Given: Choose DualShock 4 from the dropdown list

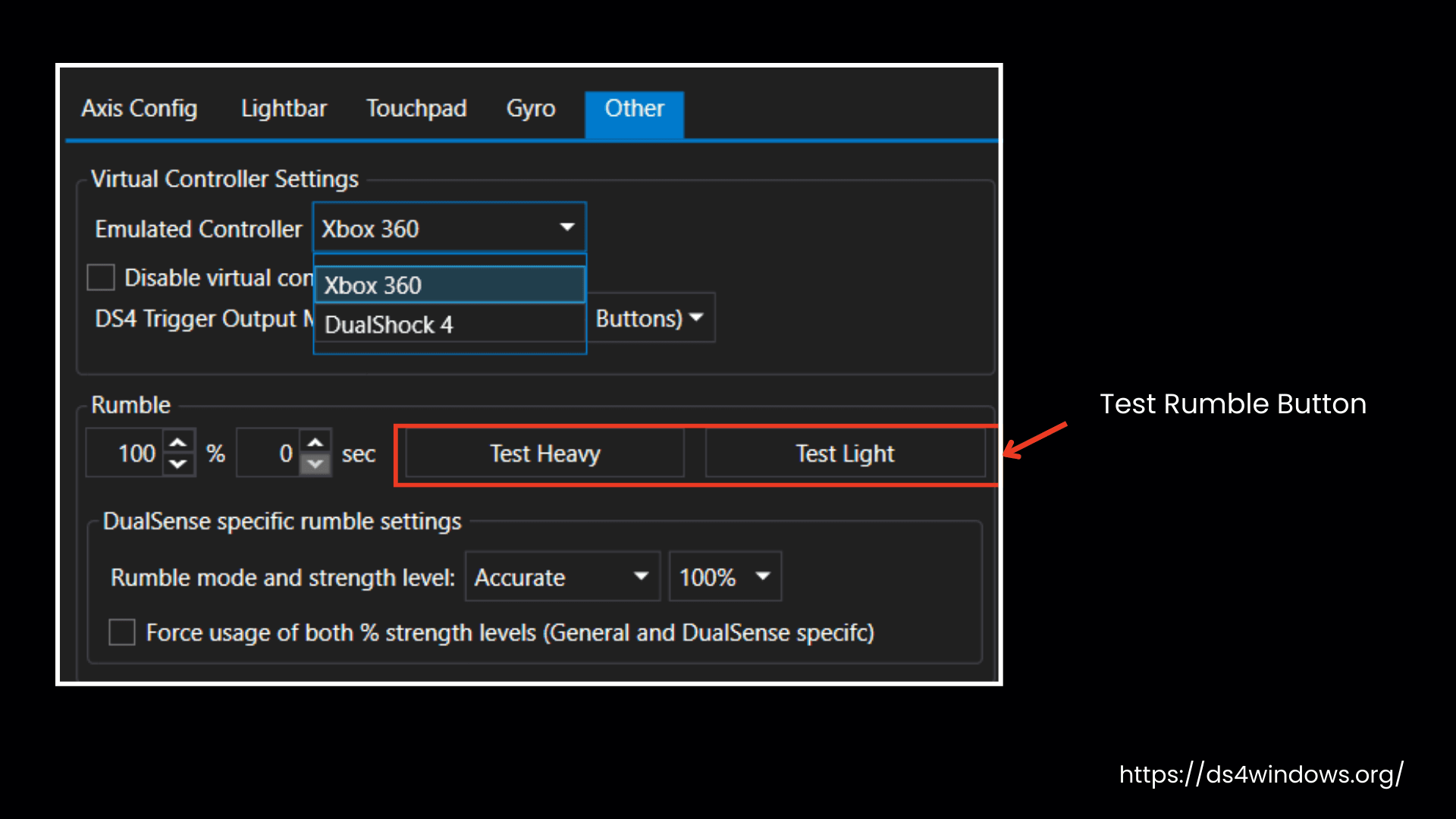Looking at the screenshot, I should pos(449,325).
